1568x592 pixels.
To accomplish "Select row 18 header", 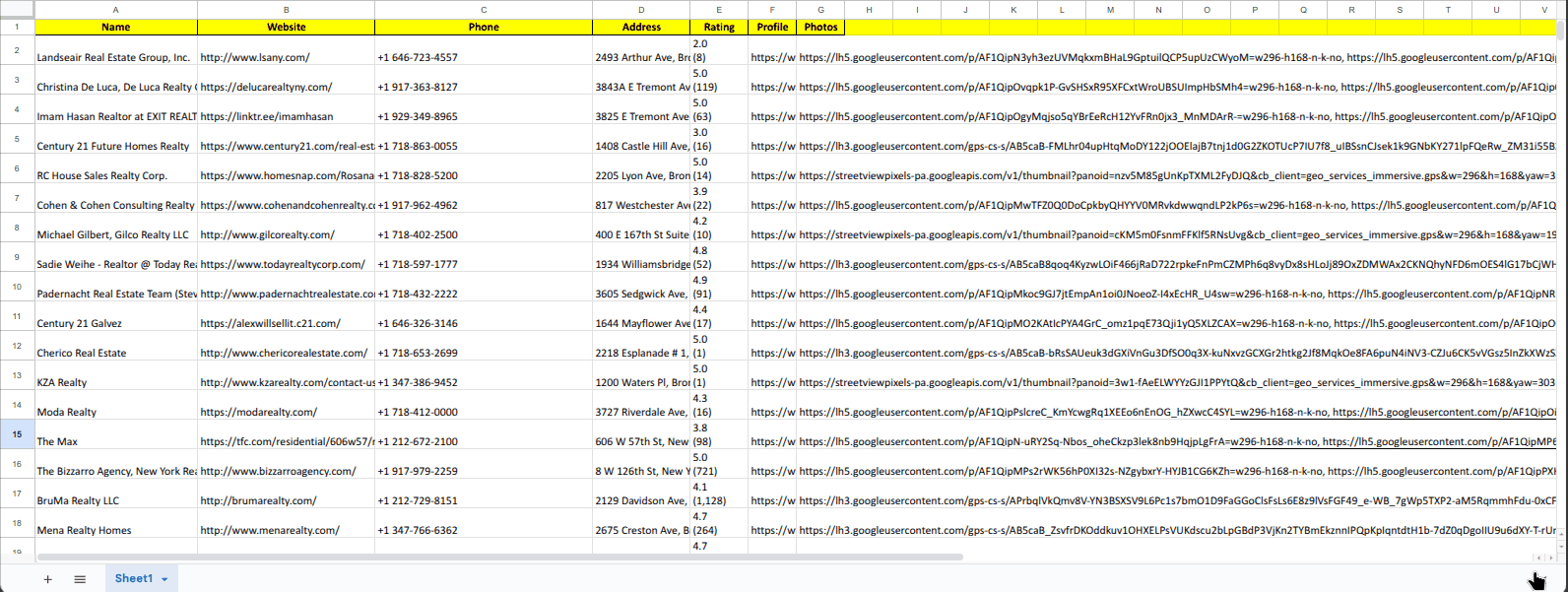I will point(17,523).
